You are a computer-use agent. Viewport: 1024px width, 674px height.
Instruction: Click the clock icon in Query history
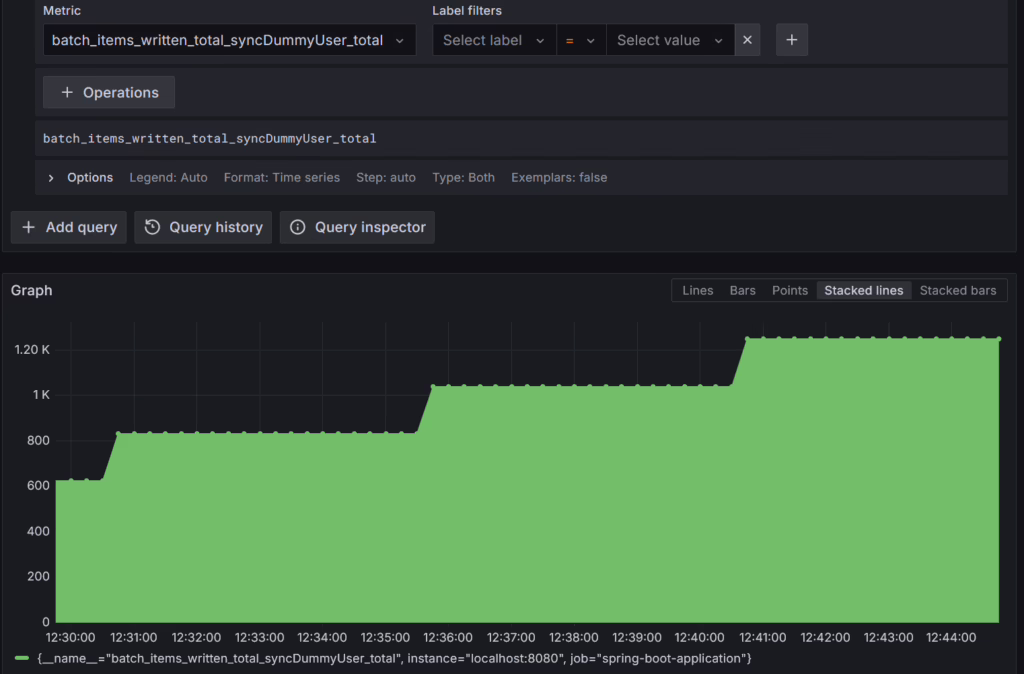tap(152, 227)
